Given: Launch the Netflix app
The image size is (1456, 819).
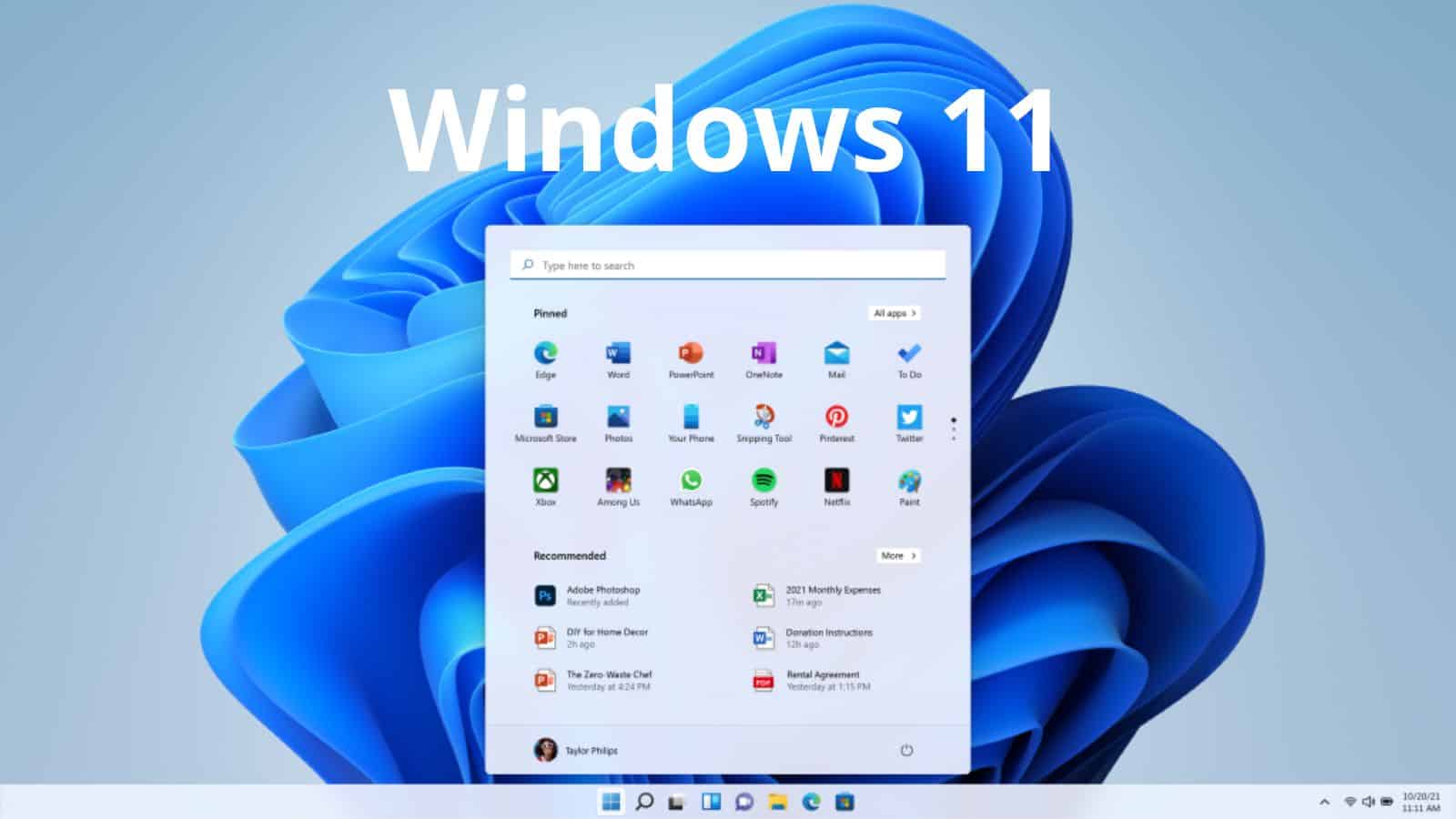Looking at the screenshot, I should 836,487.
